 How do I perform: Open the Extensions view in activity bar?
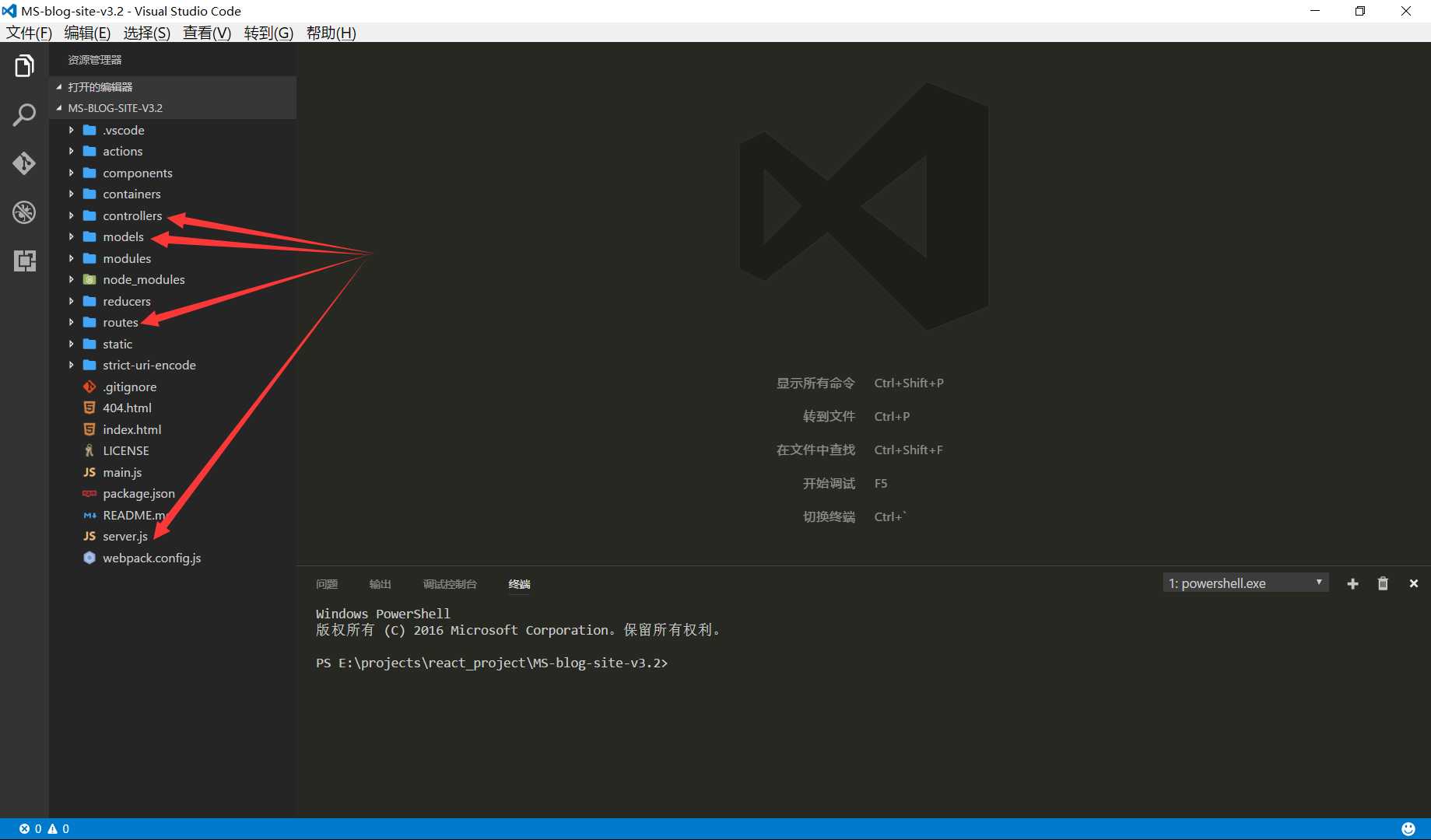pos(24,261)
